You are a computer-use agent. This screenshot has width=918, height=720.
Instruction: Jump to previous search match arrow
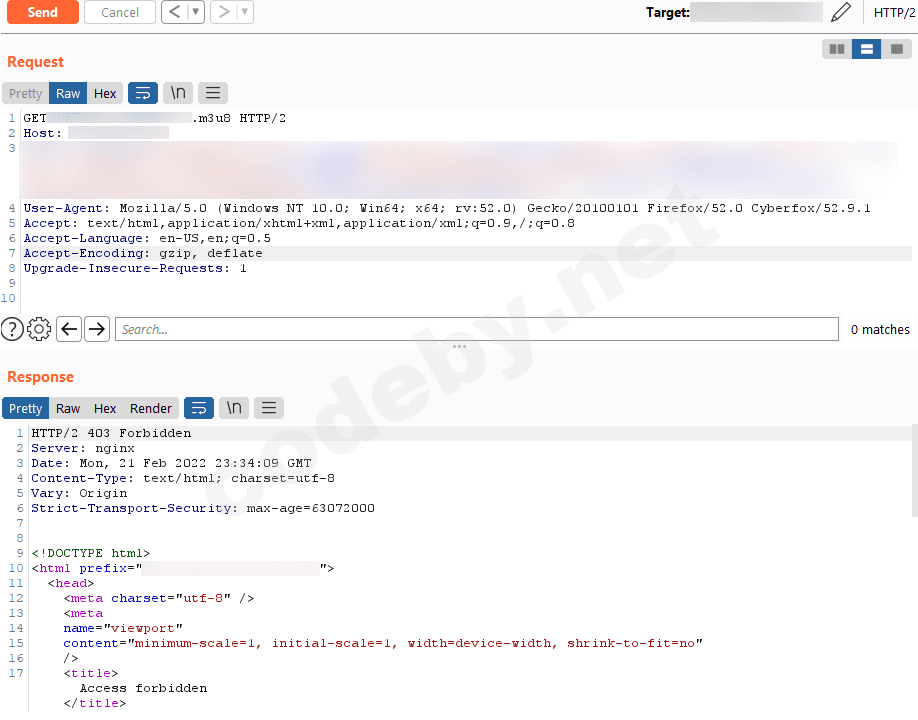point(69,329)
